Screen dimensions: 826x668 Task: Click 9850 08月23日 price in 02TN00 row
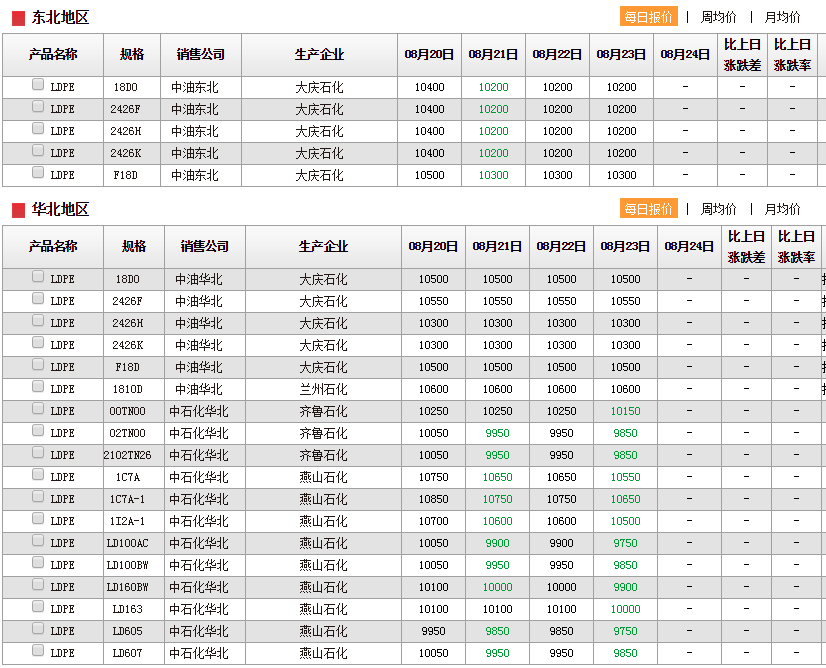coord(625,433)
